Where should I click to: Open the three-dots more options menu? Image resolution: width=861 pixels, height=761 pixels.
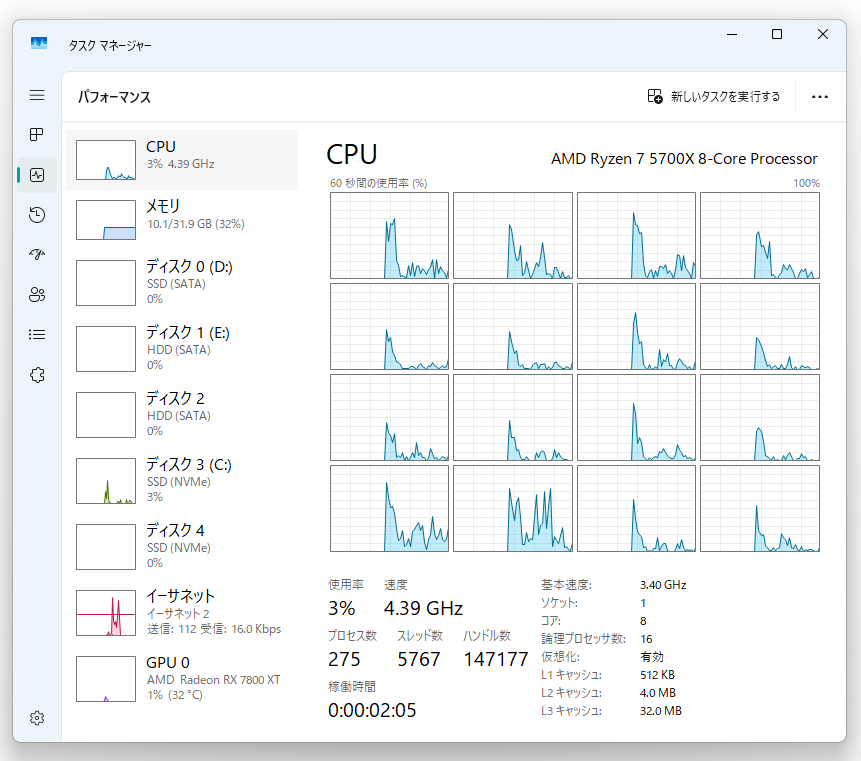[x=820, y=97]
